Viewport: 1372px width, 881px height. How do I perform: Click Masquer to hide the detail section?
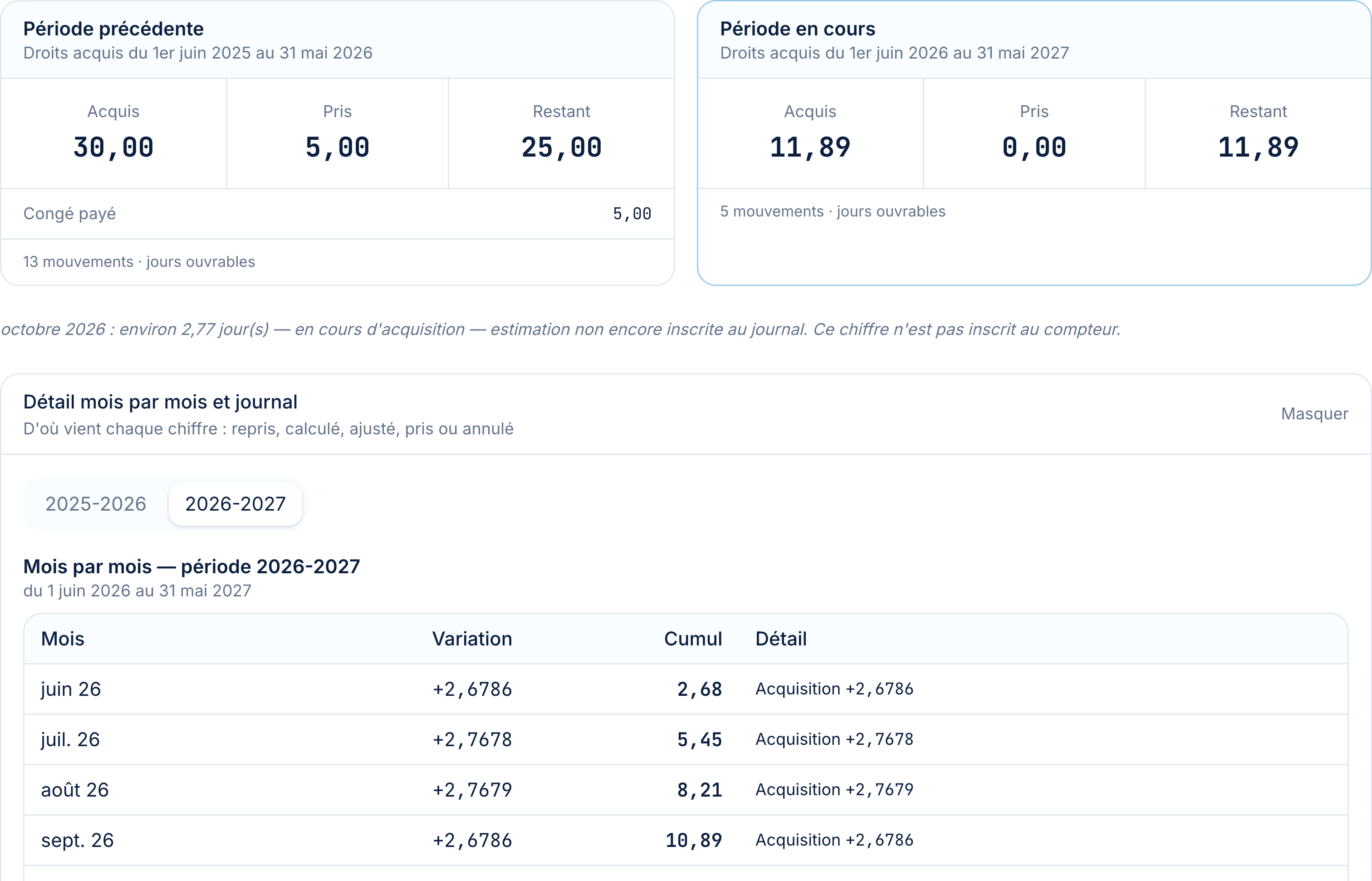(x=1314, y=413)
